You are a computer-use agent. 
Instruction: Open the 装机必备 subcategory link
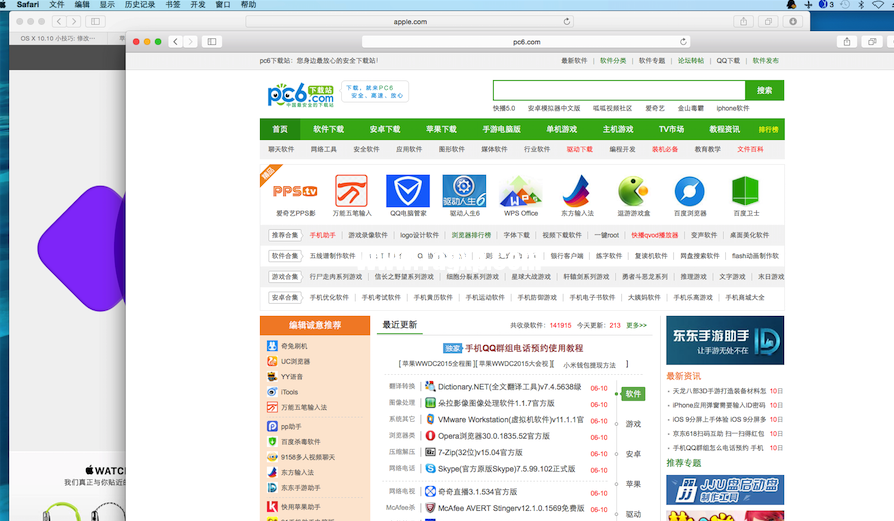(665, 149)
